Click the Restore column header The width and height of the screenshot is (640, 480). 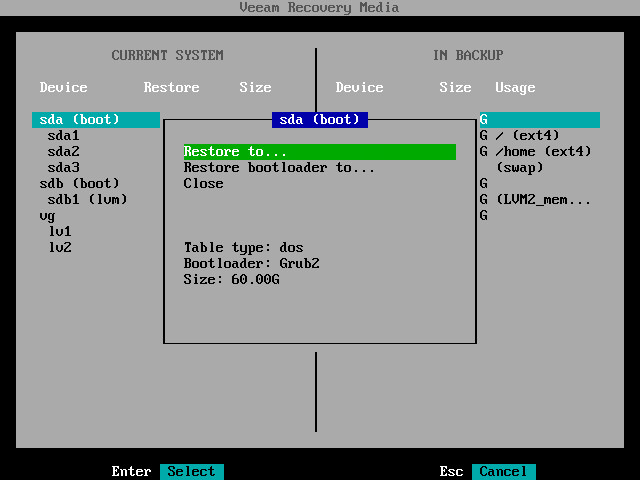pos(171,87)
